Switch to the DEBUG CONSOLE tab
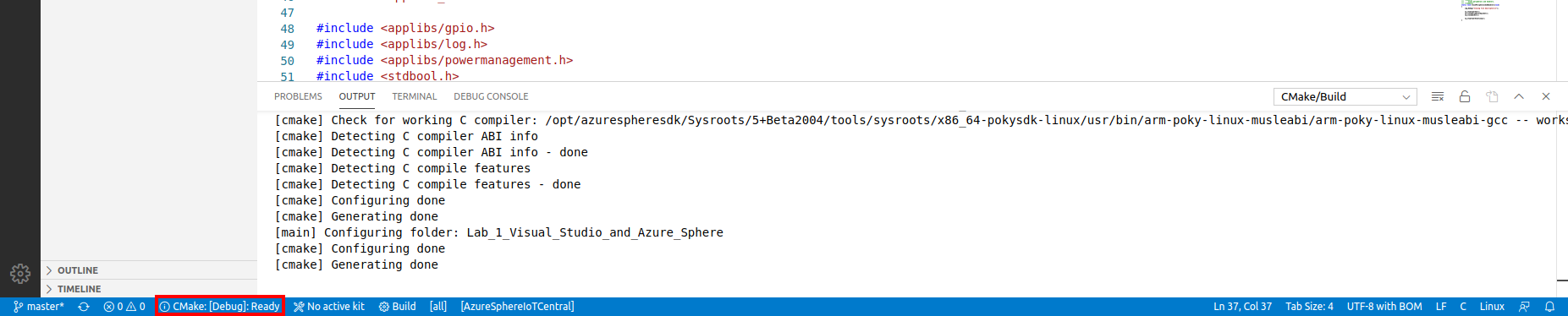1568x316 pixels. [491, 96]
